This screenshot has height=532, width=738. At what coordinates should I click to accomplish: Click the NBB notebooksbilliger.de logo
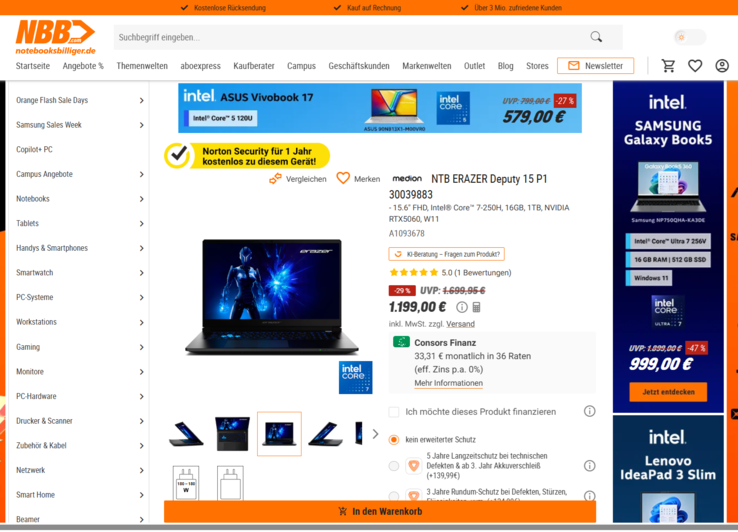point(56,37)
